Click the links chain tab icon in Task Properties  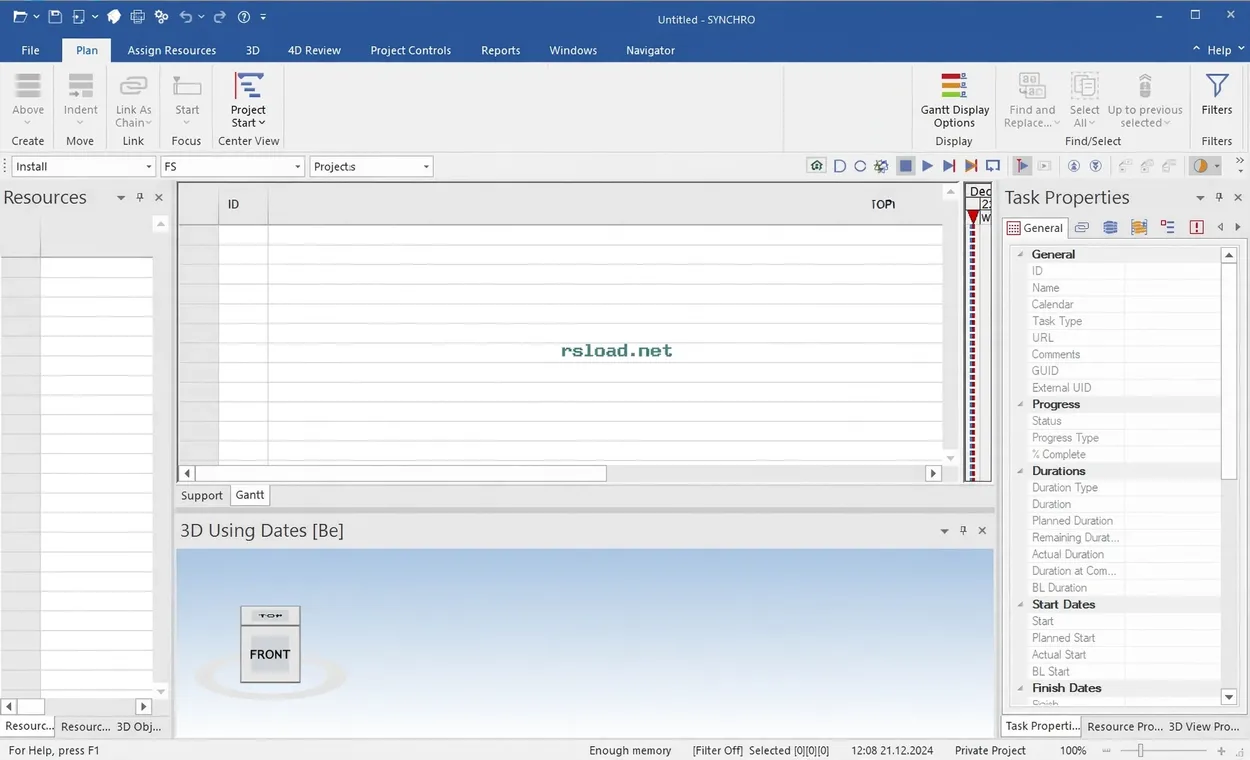pyautogui.click(x=1082, y=228)
